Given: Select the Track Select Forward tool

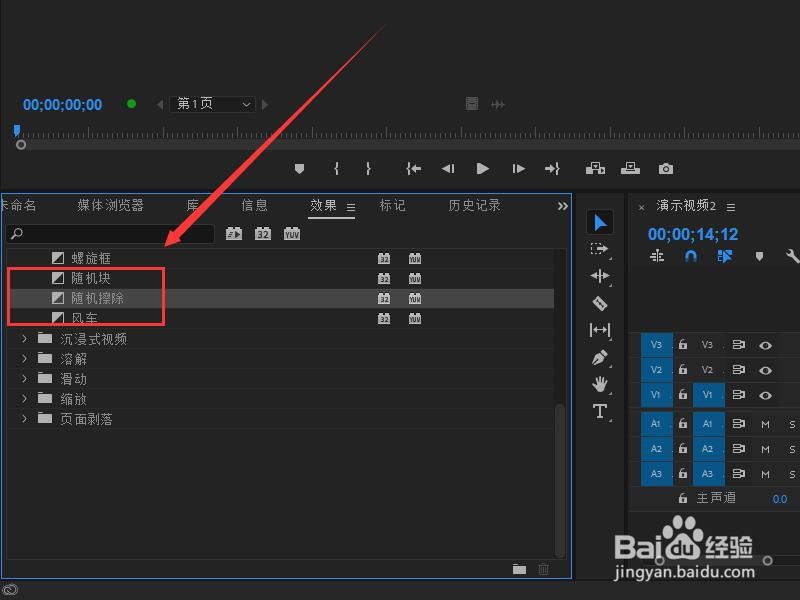Looking at the screenshot, I should click(599, 249).
